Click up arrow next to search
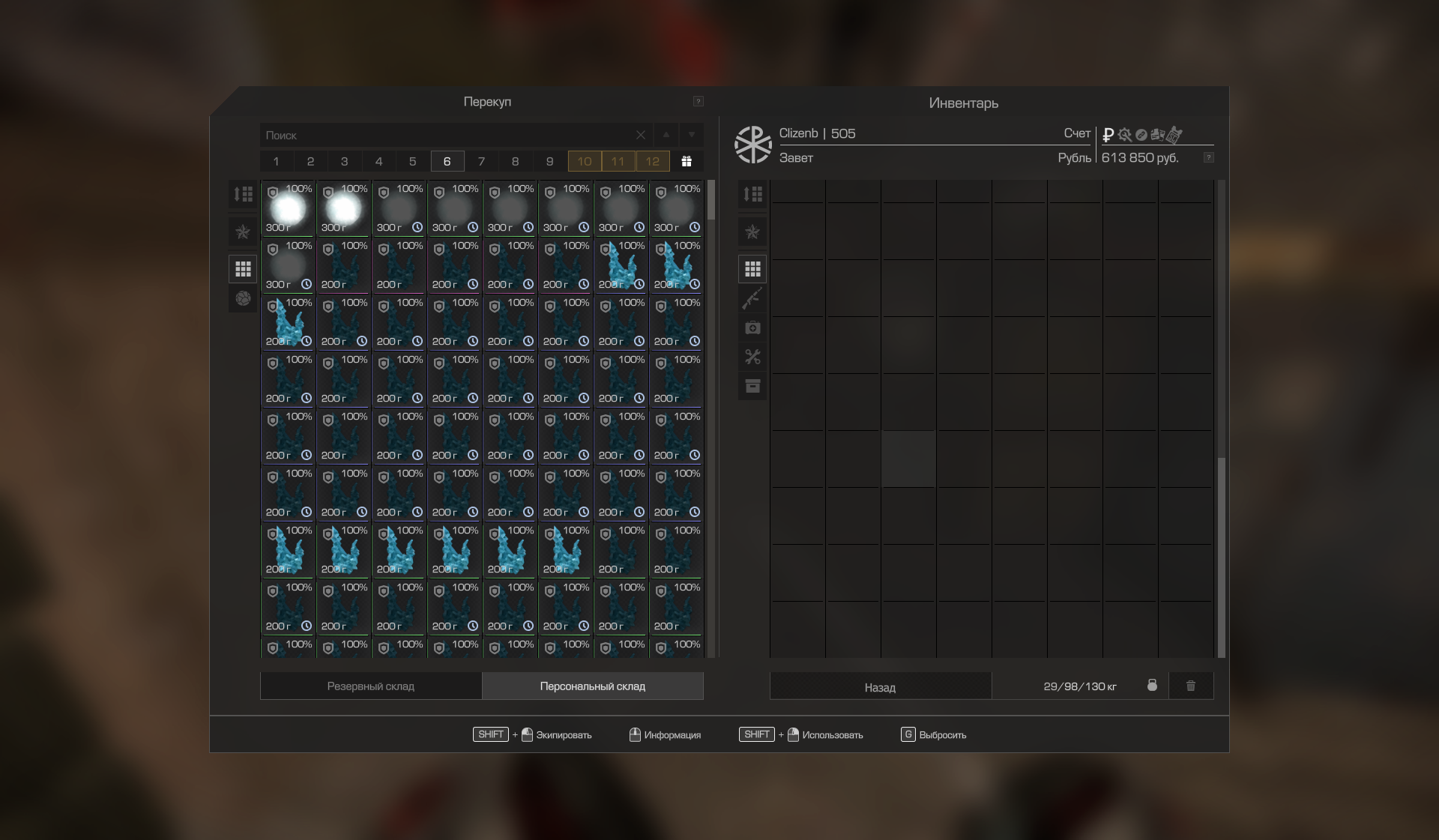1439x840 pixels. coord(666,135)
